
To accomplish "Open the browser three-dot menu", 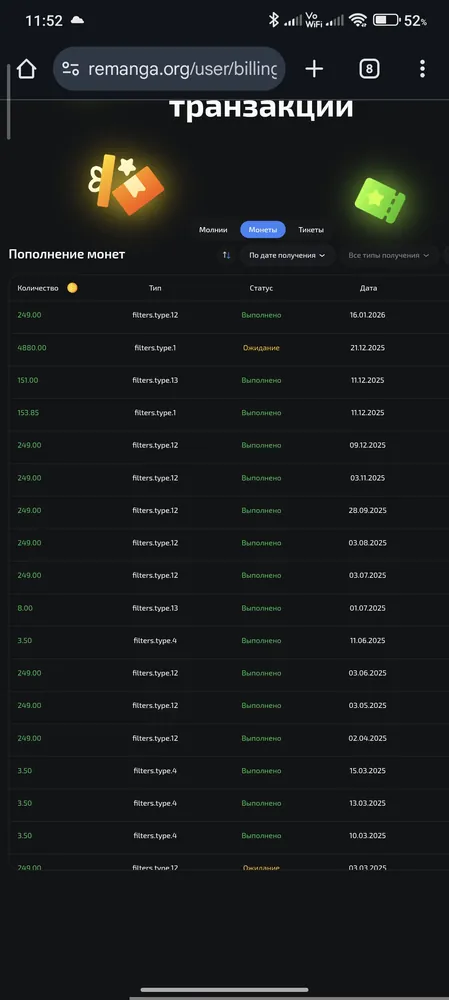I will click(x=422, y=69).
